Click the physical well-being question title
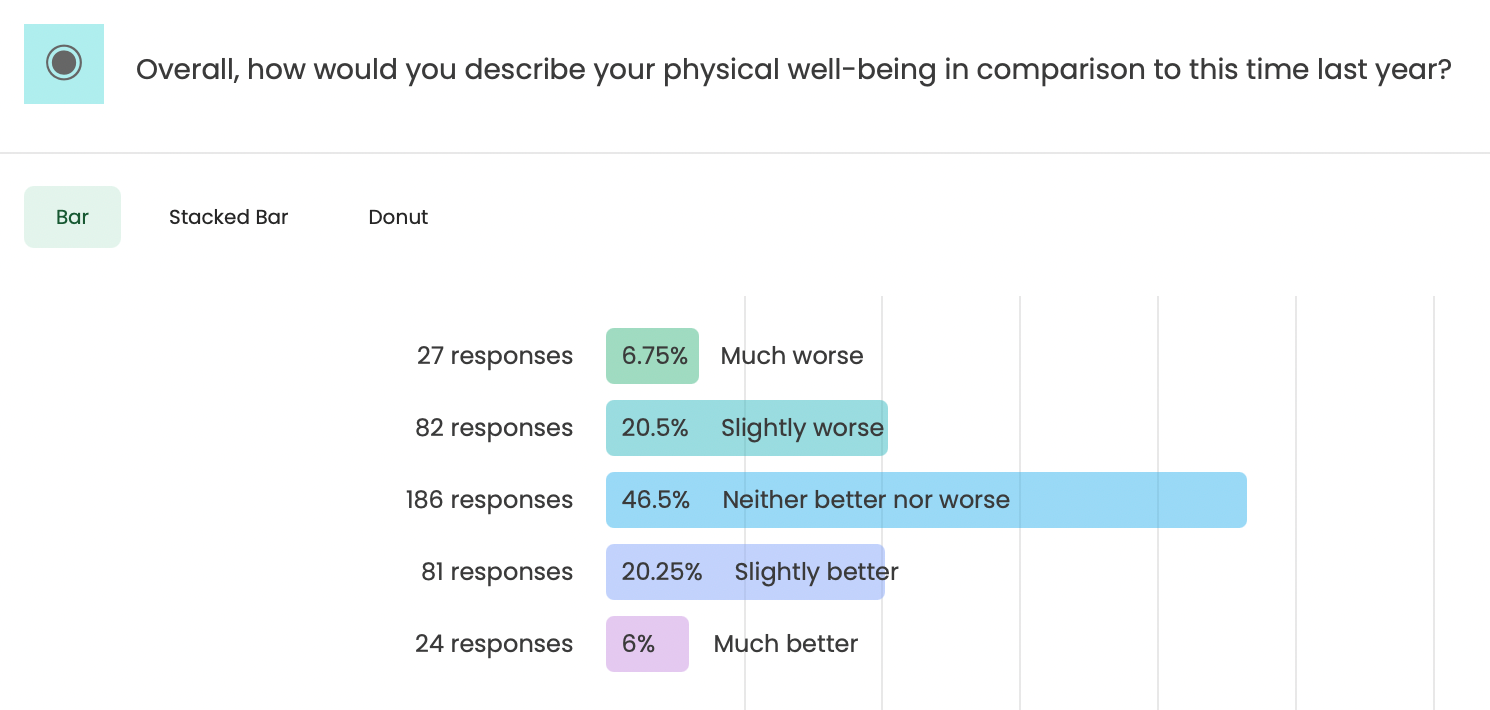 [793, 70]
